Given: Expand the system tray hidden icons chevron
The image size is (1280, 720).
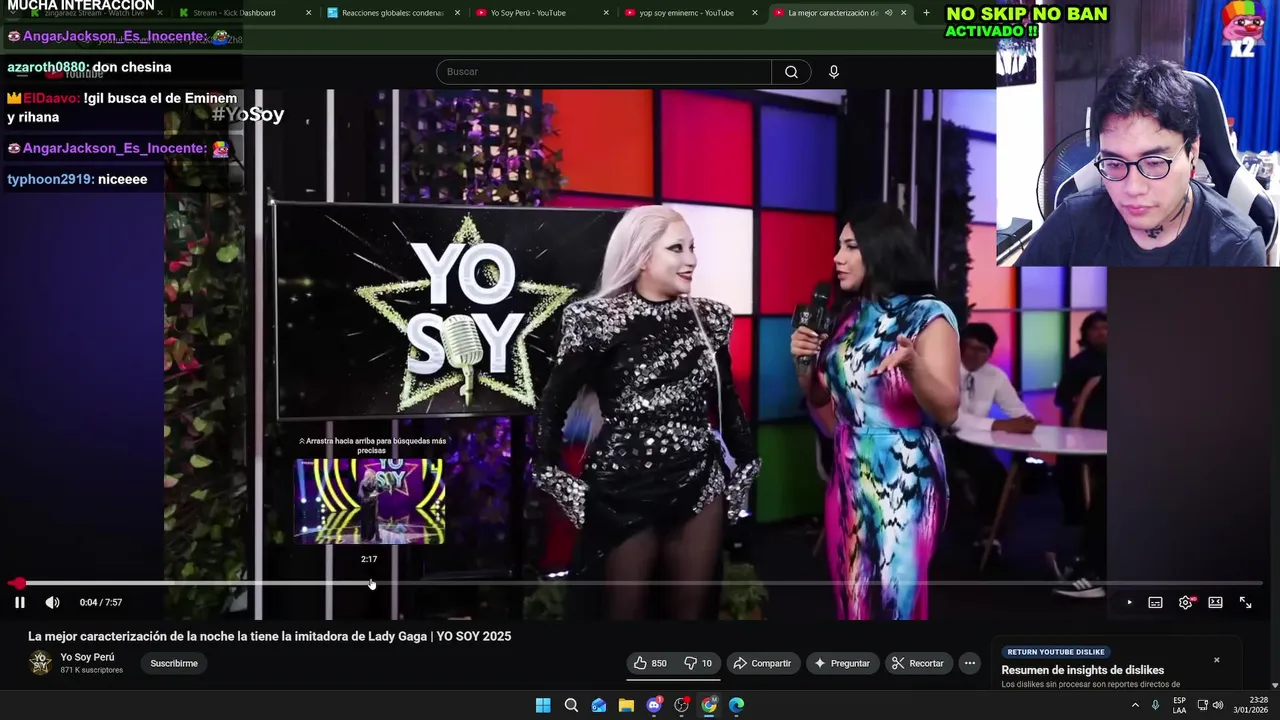Looking at the screenshot, I should tap(1135, 705).
